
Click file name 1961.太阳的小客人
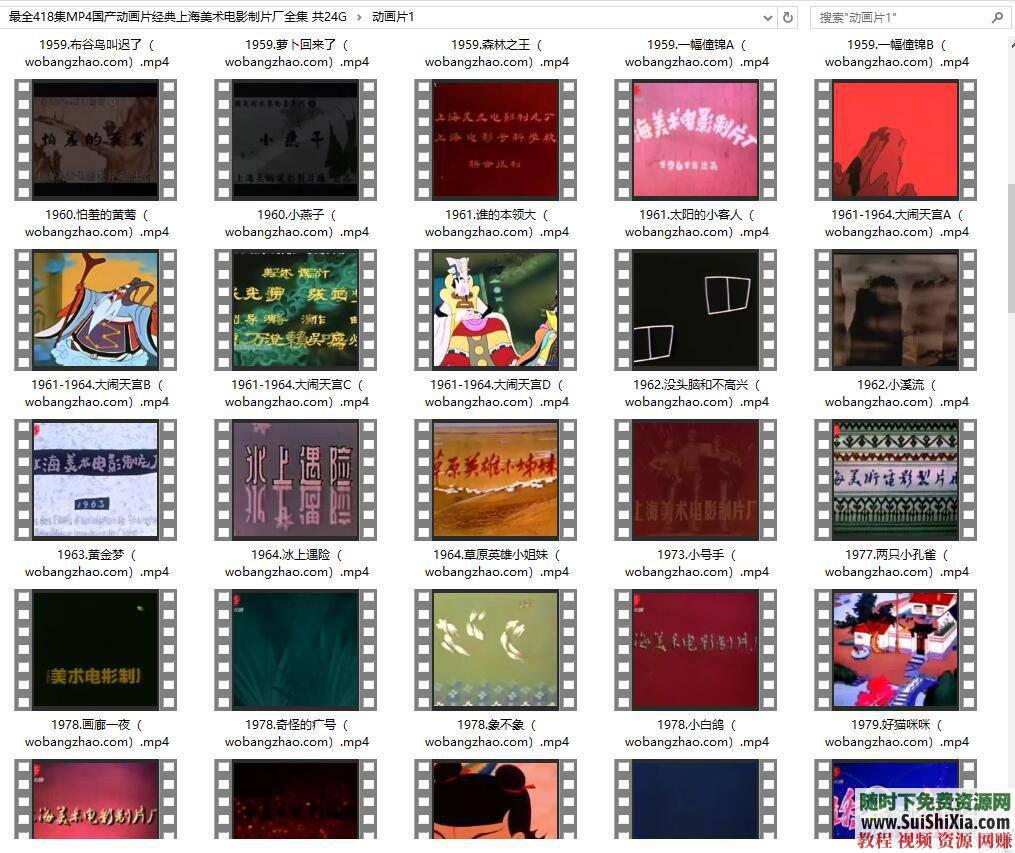click(x=697, y=223)
